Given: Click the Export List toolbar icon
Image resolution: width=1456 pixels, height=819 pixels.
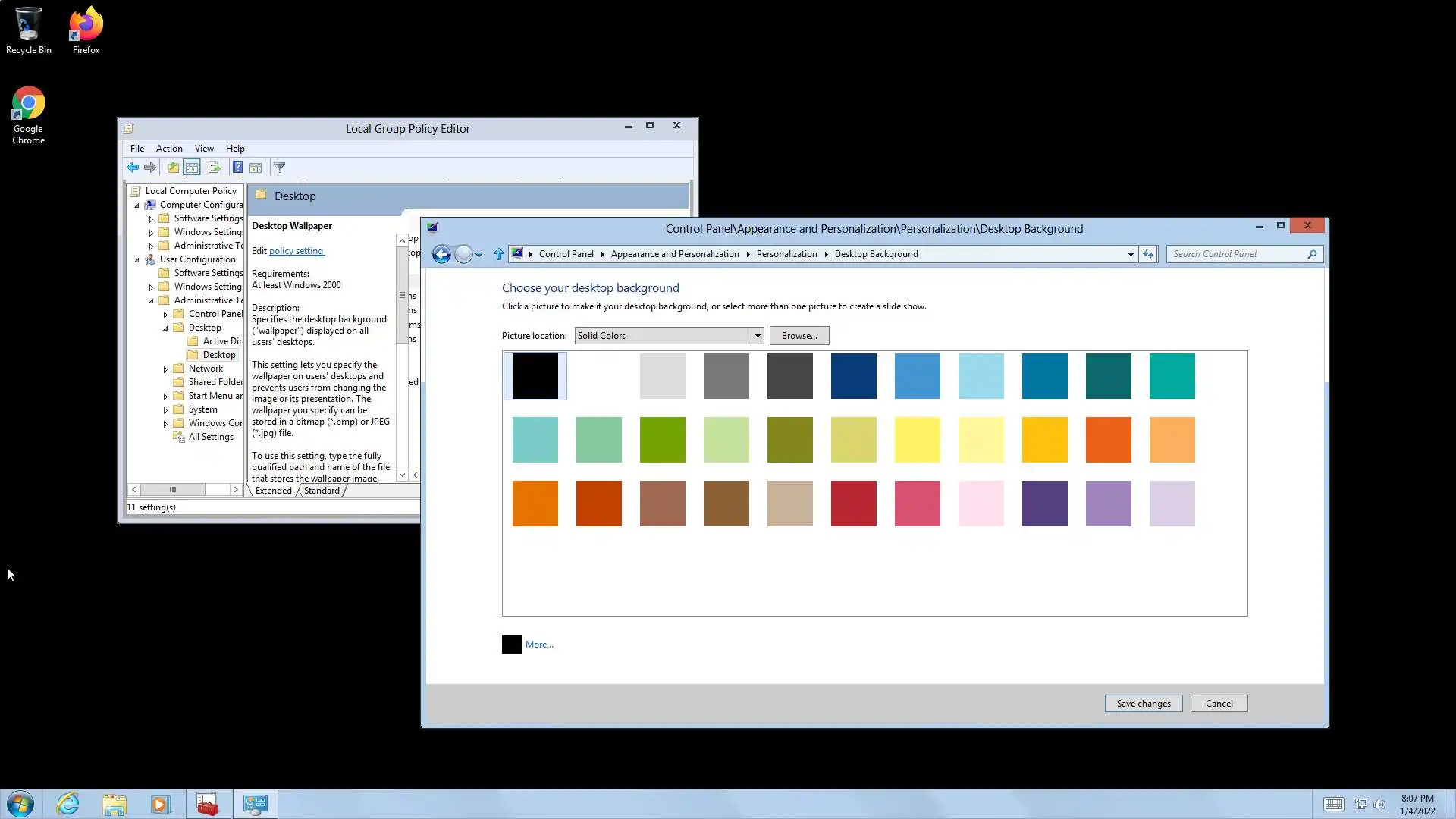Looking at the screenshot, I should point(215,168).
